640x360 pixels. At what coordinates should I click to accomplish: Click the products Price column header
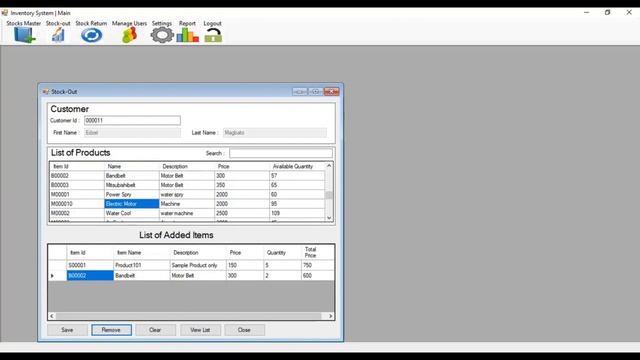[x=242, y=166]
